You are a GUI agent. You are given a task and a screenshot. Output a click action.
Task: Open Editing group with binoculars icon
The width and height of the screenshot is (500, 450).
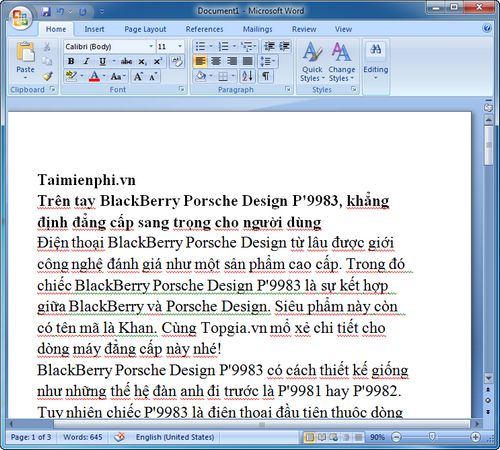pyautogui.click(x=376, y=50)
